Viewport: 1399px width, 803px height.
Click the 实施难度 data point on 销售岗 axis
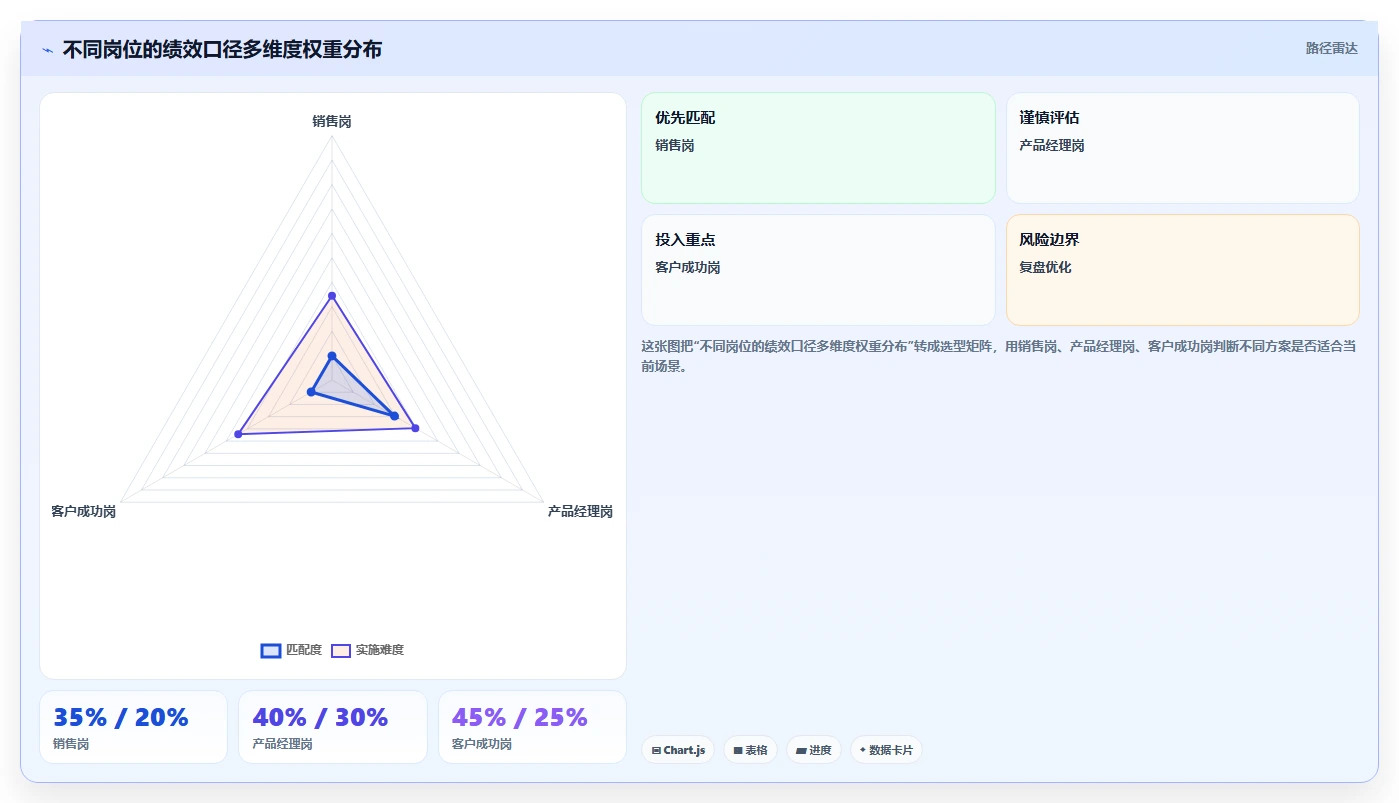(332, 295)
